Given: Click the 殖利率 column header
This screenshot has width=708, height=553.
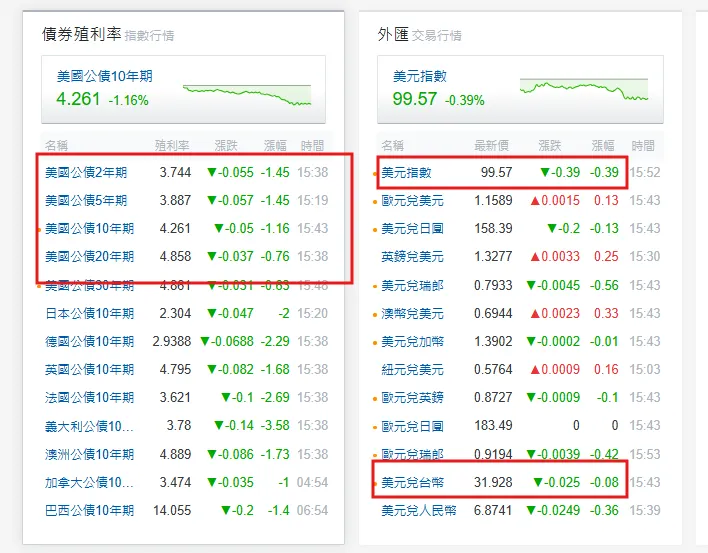Looking at the screenshot, I should tap(172, 145).
